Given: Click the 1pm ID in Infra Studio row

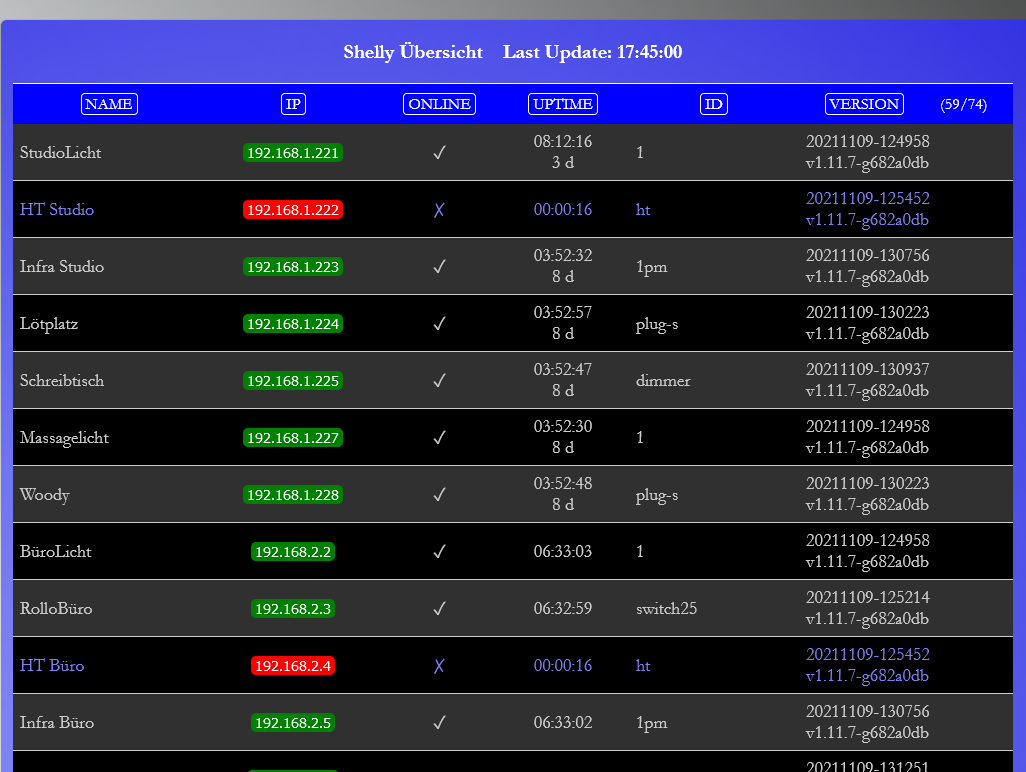Looking at the screenshot, I should click(652, 267).
